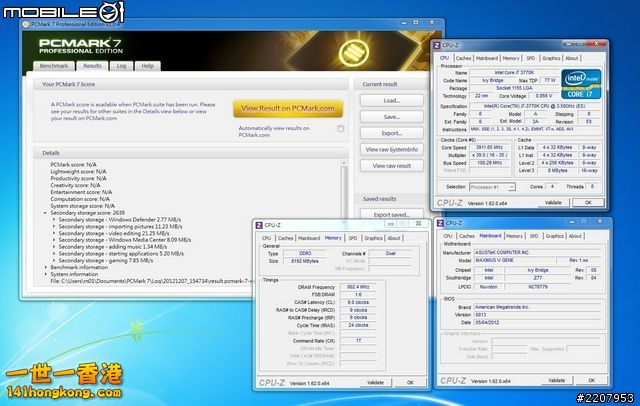Open the Processor #1 selection dropdown

tap(497, 186)
